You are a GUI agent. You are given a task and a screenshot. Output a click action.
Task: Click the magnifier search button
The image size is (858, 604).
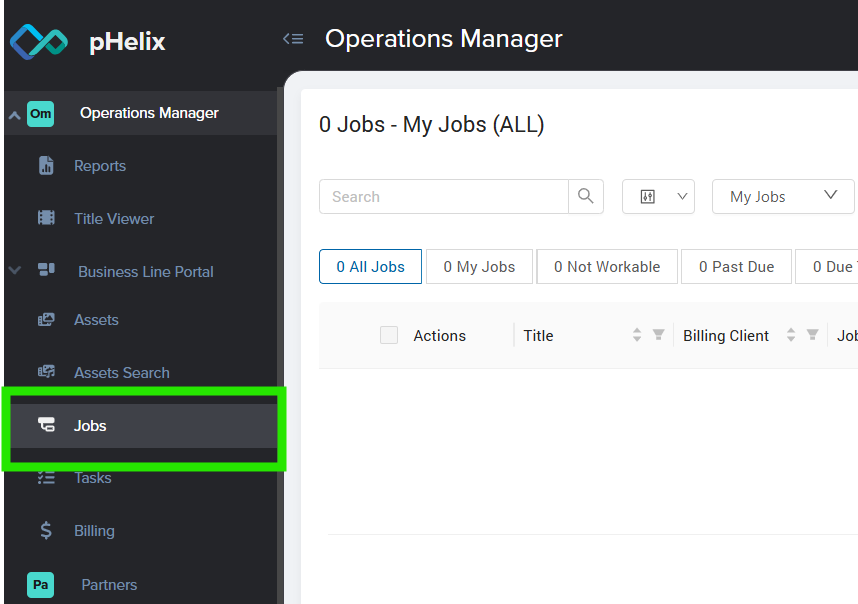pyautogui.click(x=585, y=196)
